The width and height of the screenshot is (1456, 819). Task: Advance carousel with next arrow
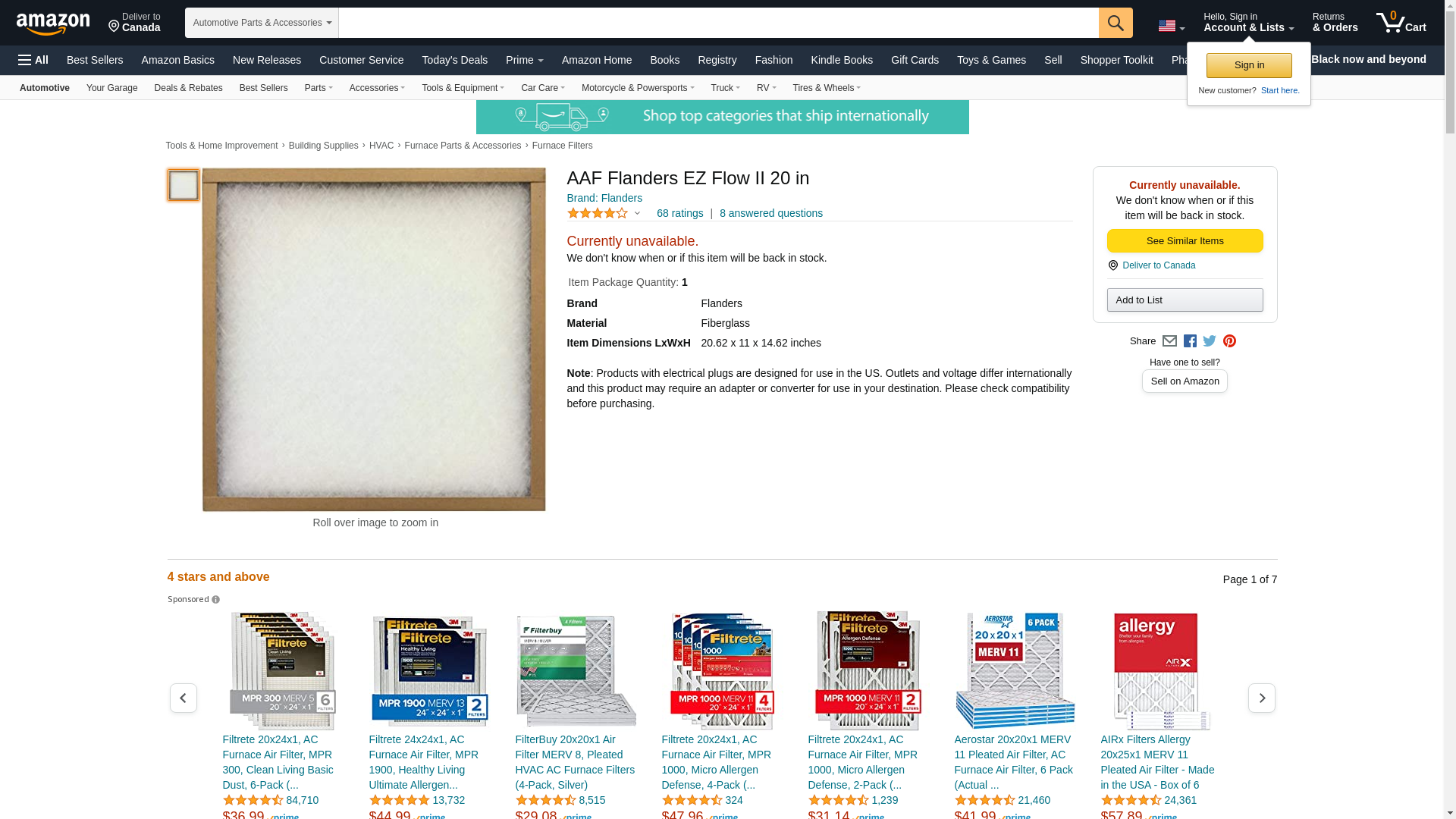(1261, 698)
